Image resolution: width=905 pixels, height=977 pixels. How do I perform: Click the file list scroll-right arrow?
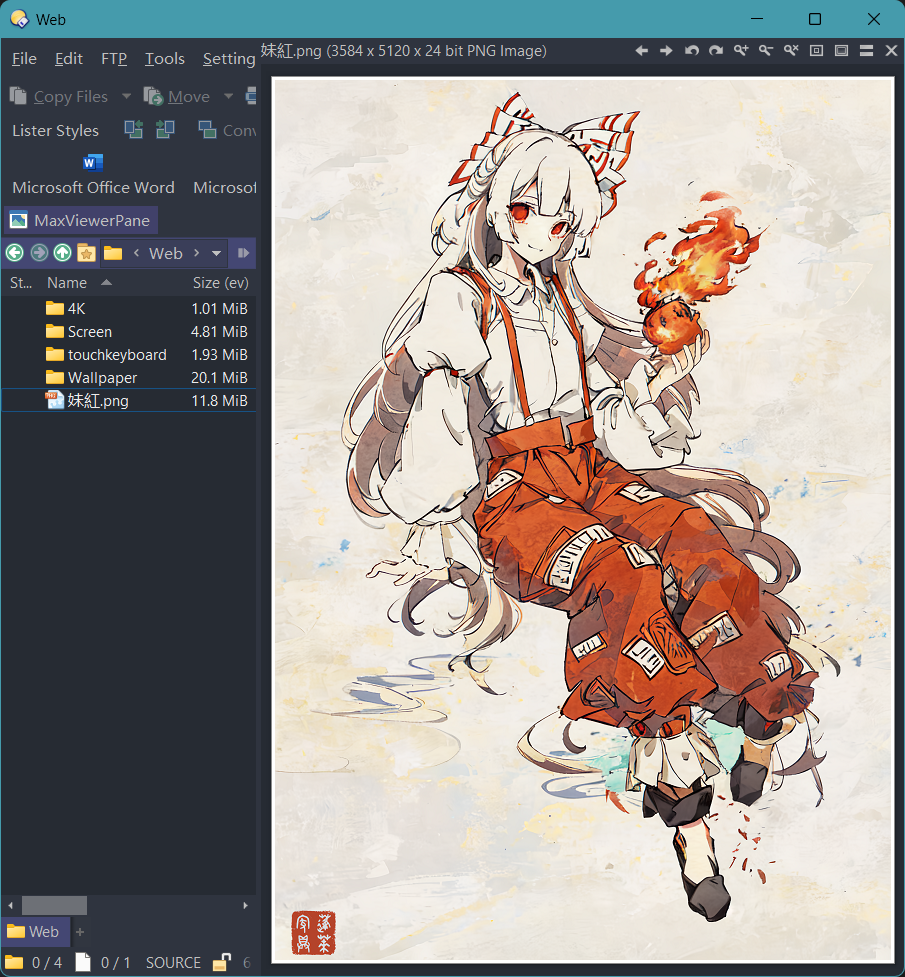pyautogui.click(x=246, y=905)
